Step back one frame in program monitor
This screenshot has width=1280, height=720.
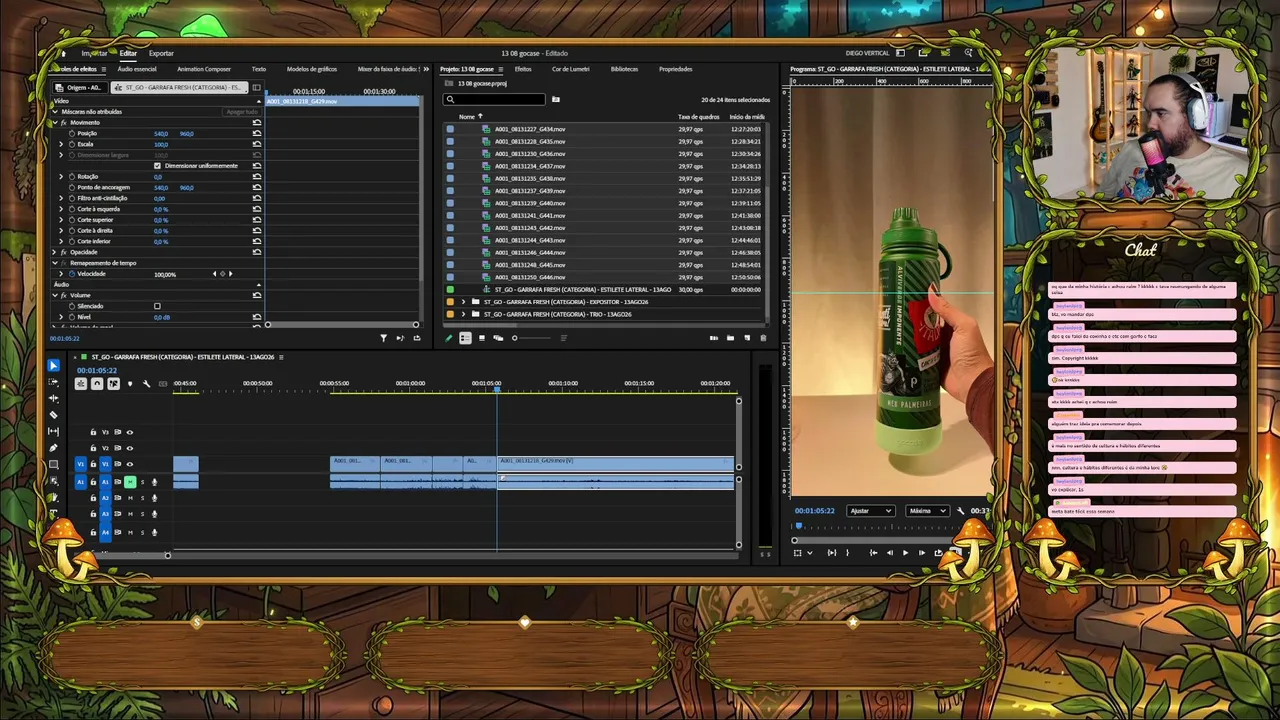tap(890, 553)
